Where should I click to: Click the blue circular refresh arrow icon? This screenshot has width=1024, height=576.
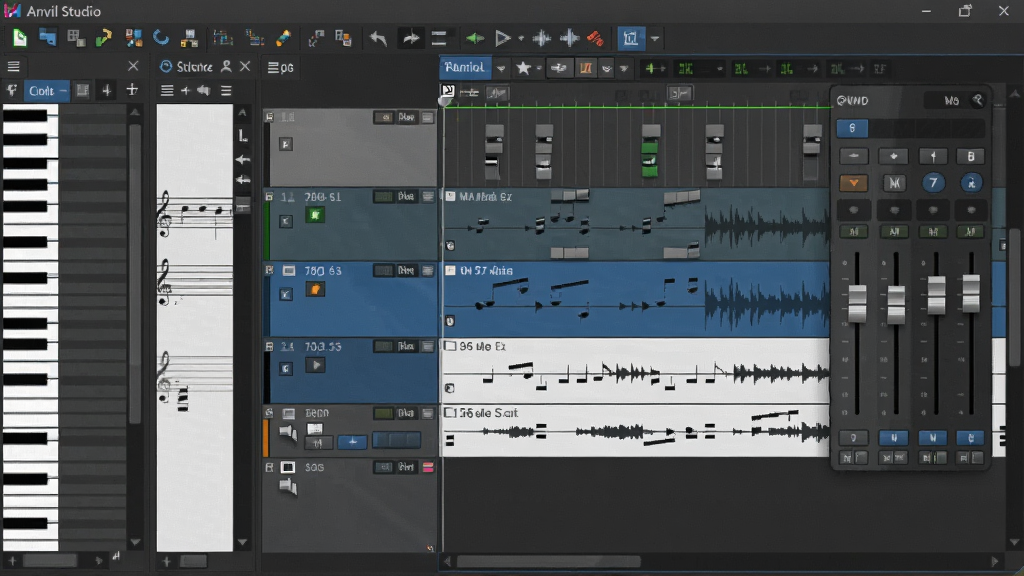pyautogui.click(x=161, y=38)
